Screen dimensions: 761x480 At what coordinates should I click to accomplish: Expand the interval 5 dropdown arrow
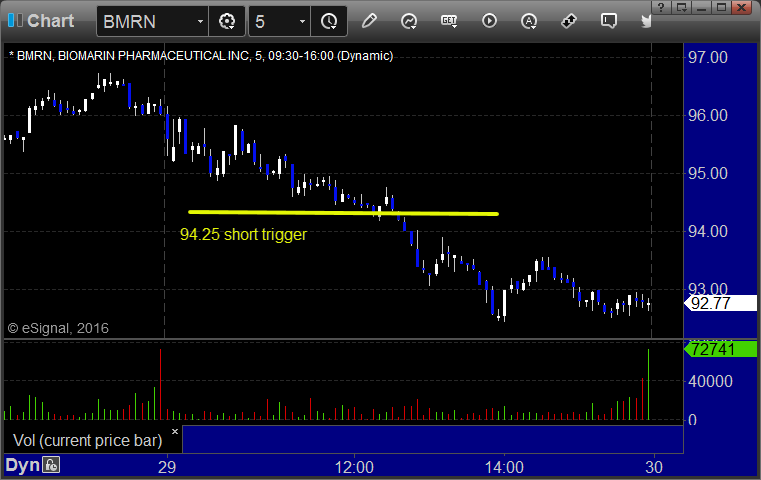[x=302, y=21]
